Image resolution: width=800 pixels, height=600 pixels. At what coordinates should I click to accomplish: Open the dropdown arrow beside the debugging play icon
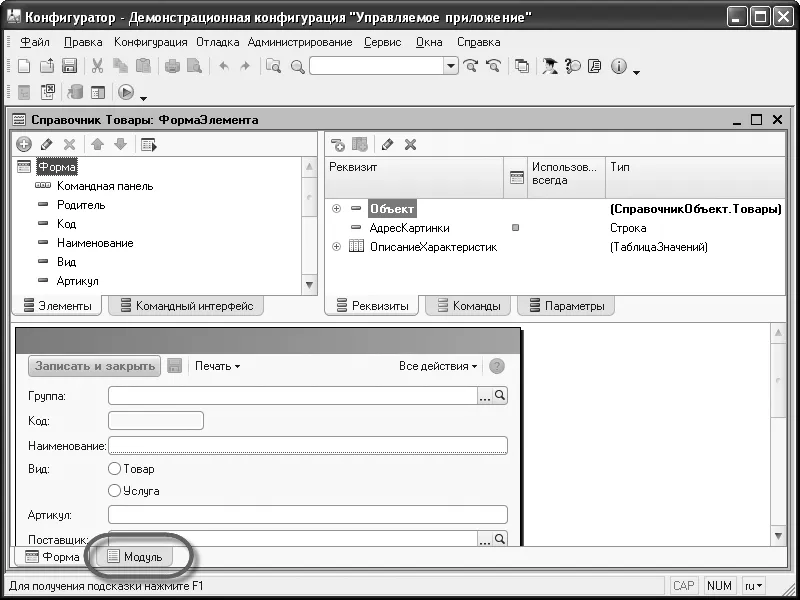tap(143, 98)
